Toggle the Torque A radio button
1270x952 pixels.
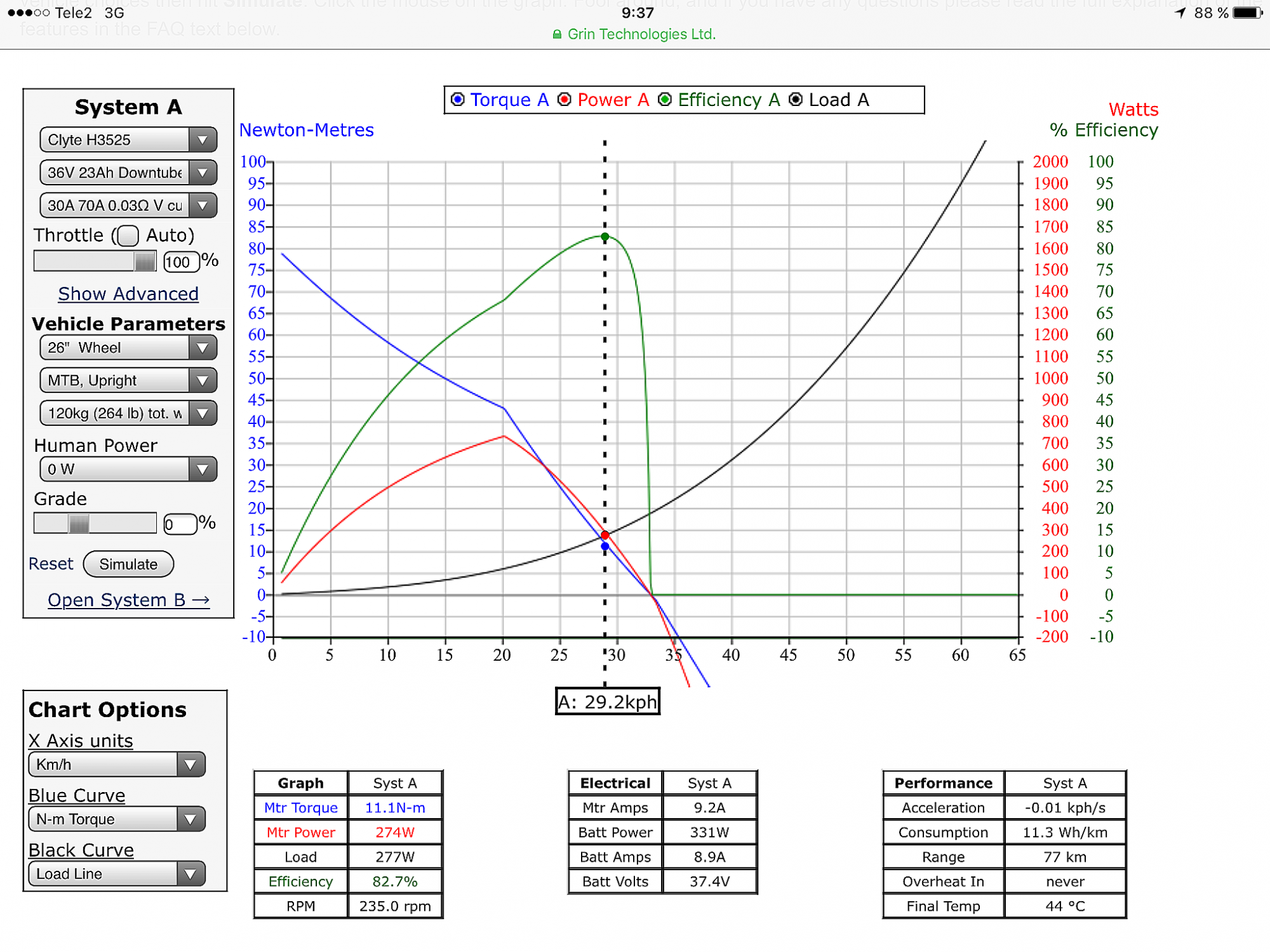[x=458, y=100]
